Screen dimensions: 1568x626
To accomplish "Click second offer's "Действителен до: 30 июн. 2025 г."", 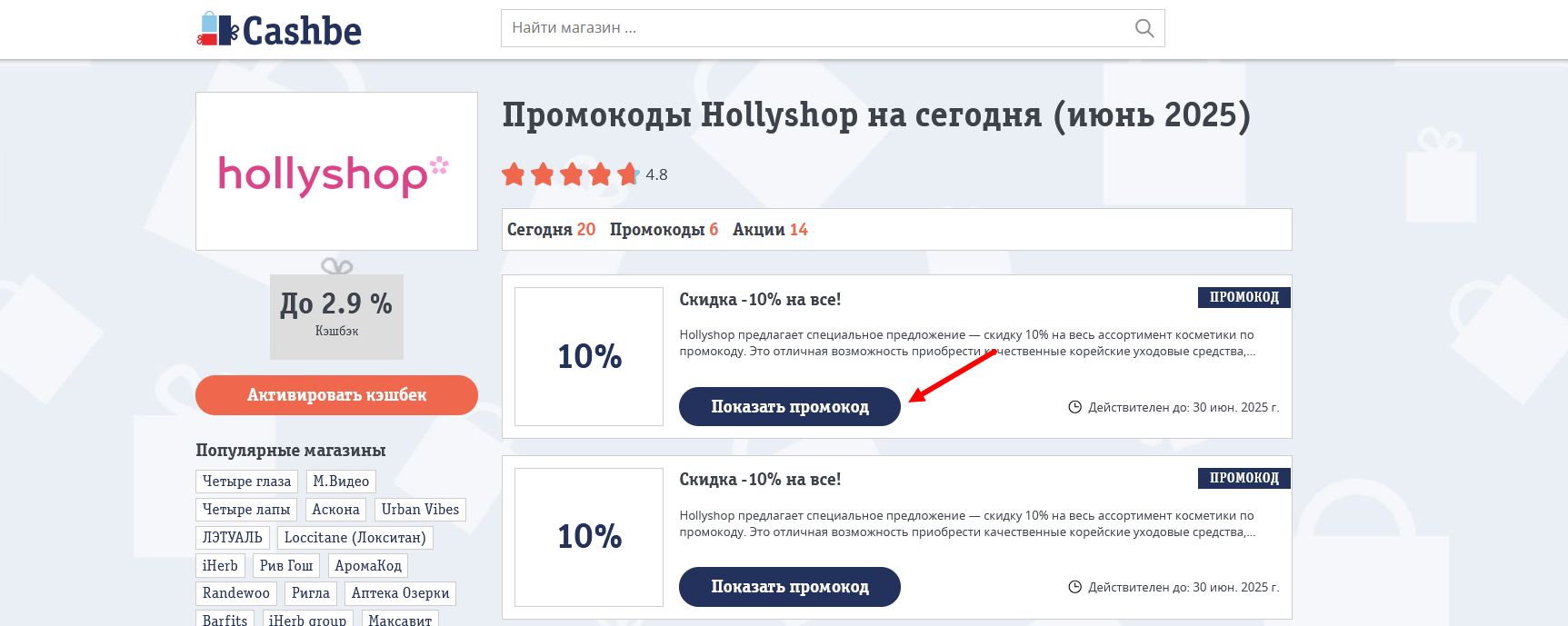I will (x=1183, y=587).
